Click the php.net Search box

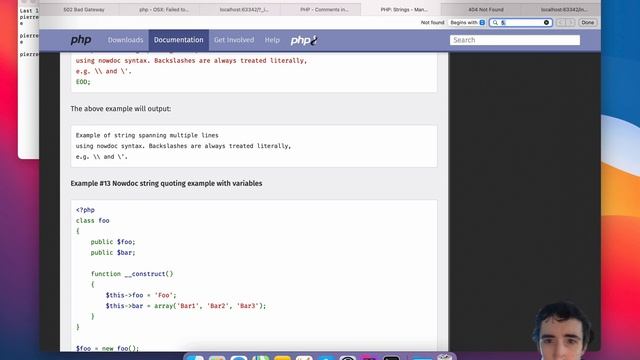tap(515, 40)
